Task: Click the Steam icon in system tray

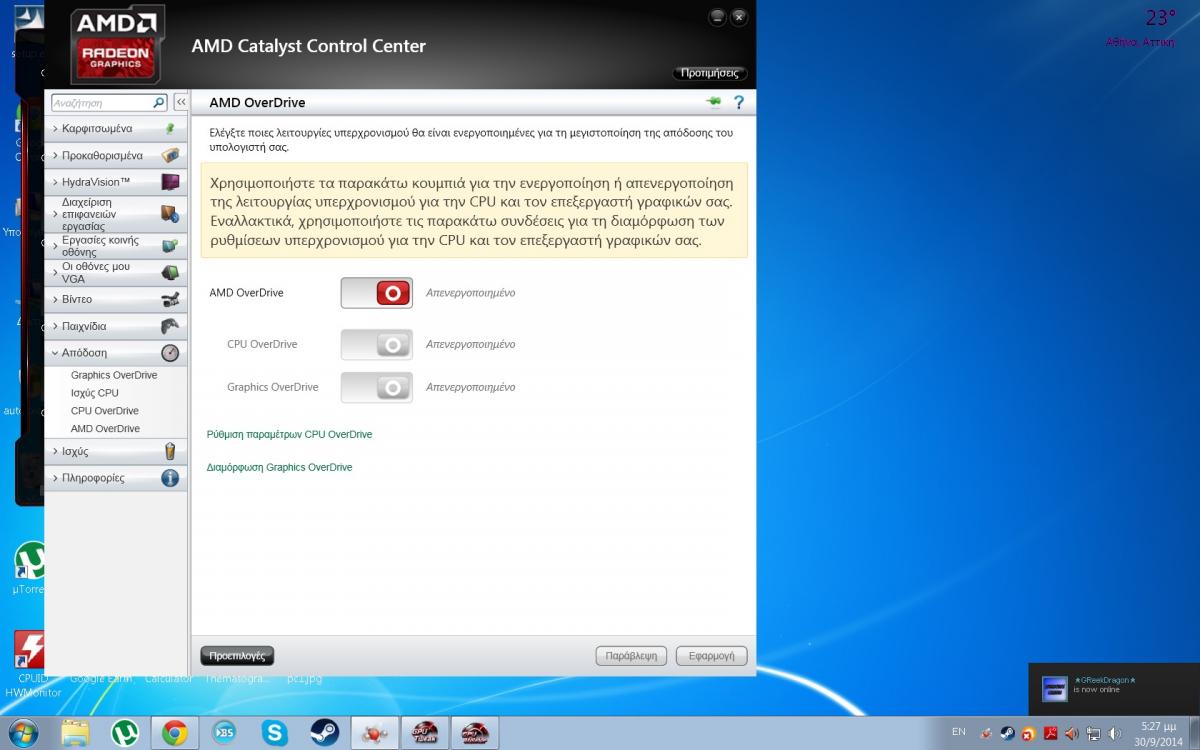Action: click(1007, 733)
